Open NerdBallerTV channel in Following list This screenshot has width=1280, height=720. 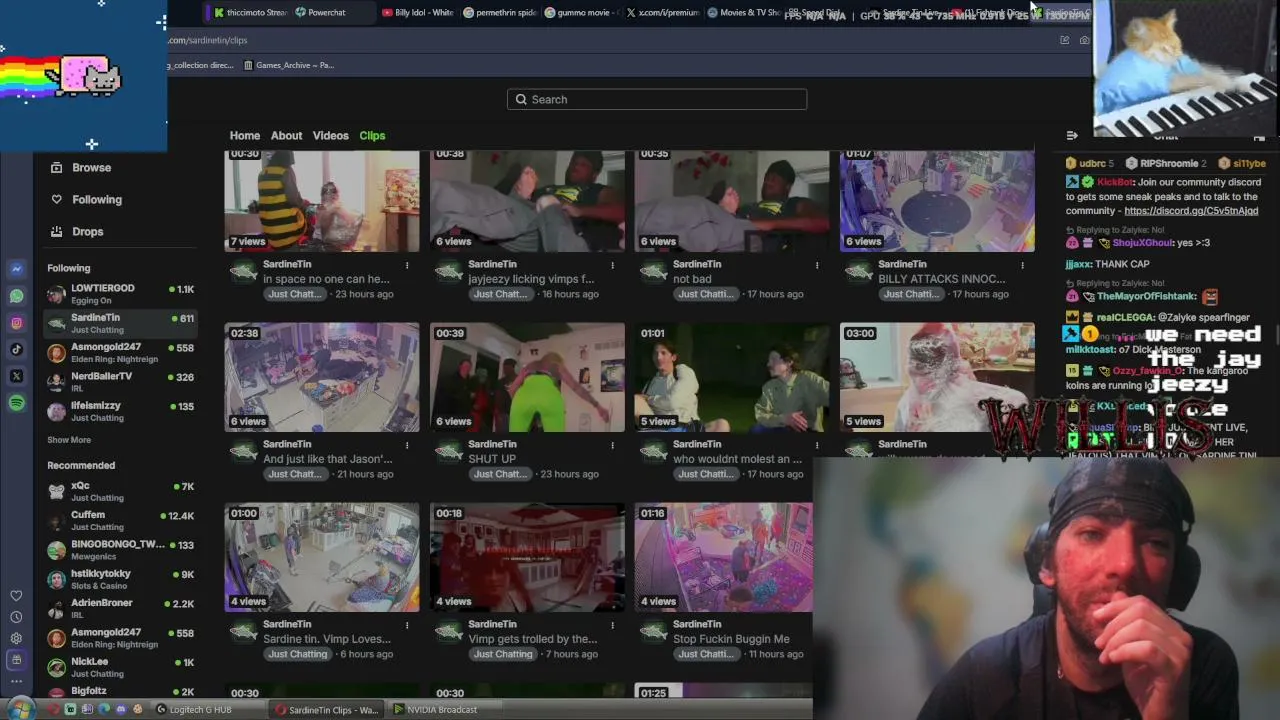[x=120, y=381]
